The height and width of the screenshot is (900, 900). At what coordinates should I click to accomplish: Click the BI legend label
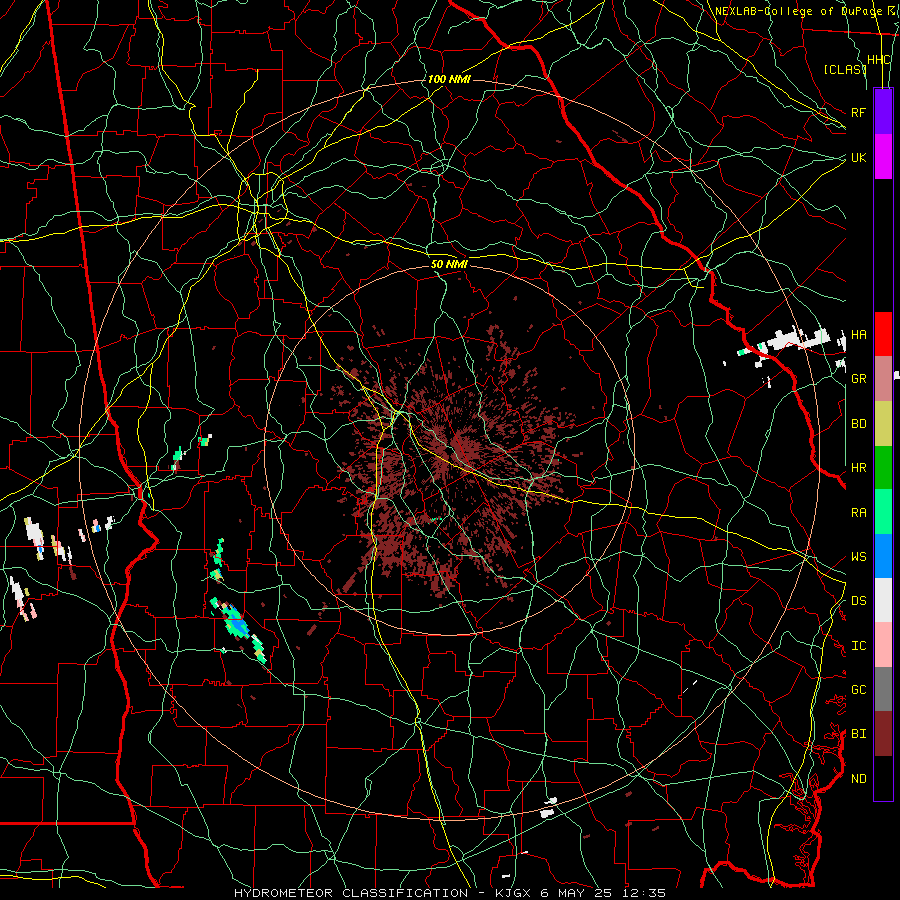pos(858,734)
